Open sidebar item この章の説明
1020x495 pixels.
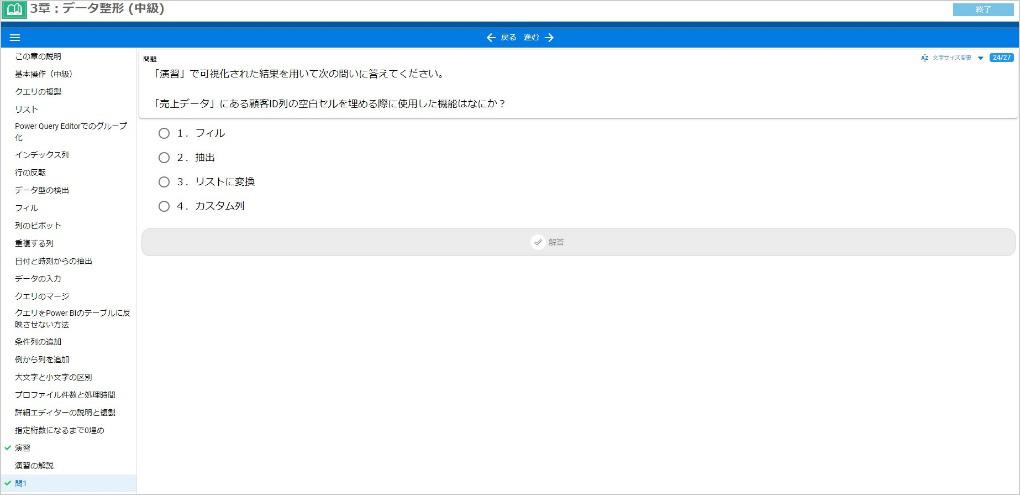click(38, 57)
